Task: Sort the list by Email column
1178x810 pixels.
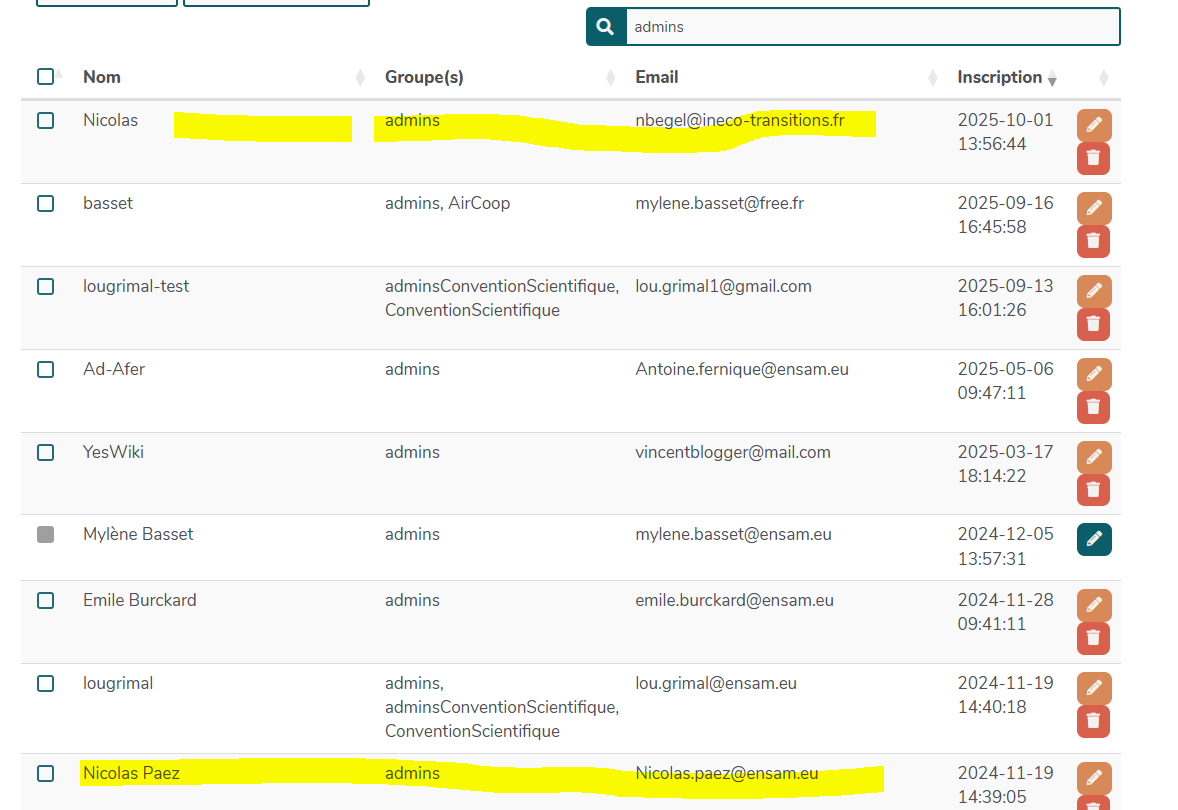Action: point(656,77)
